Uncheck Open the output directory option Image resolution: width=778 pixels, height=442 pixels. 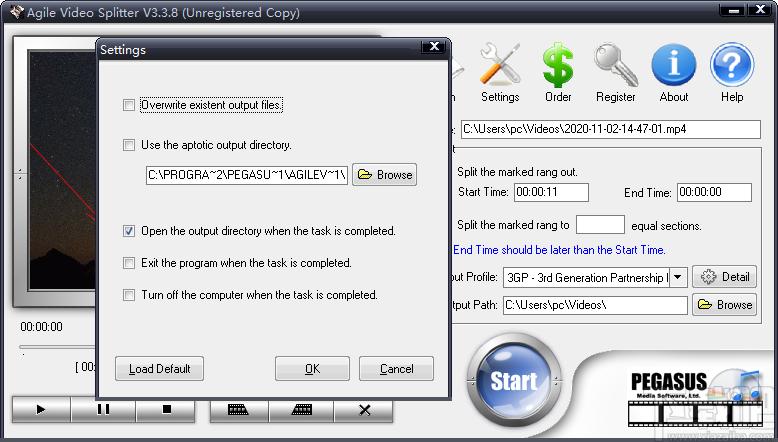129,231
